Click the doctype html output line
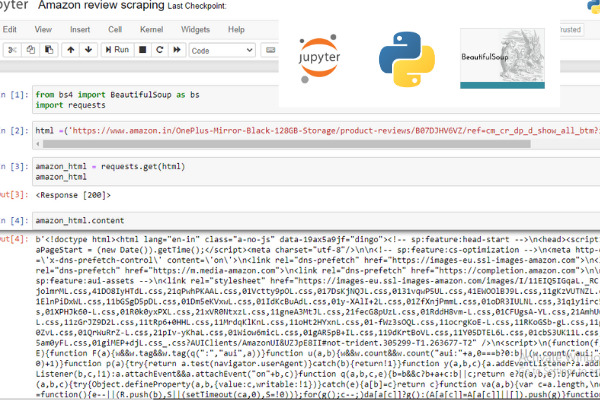 pos(318,239)
